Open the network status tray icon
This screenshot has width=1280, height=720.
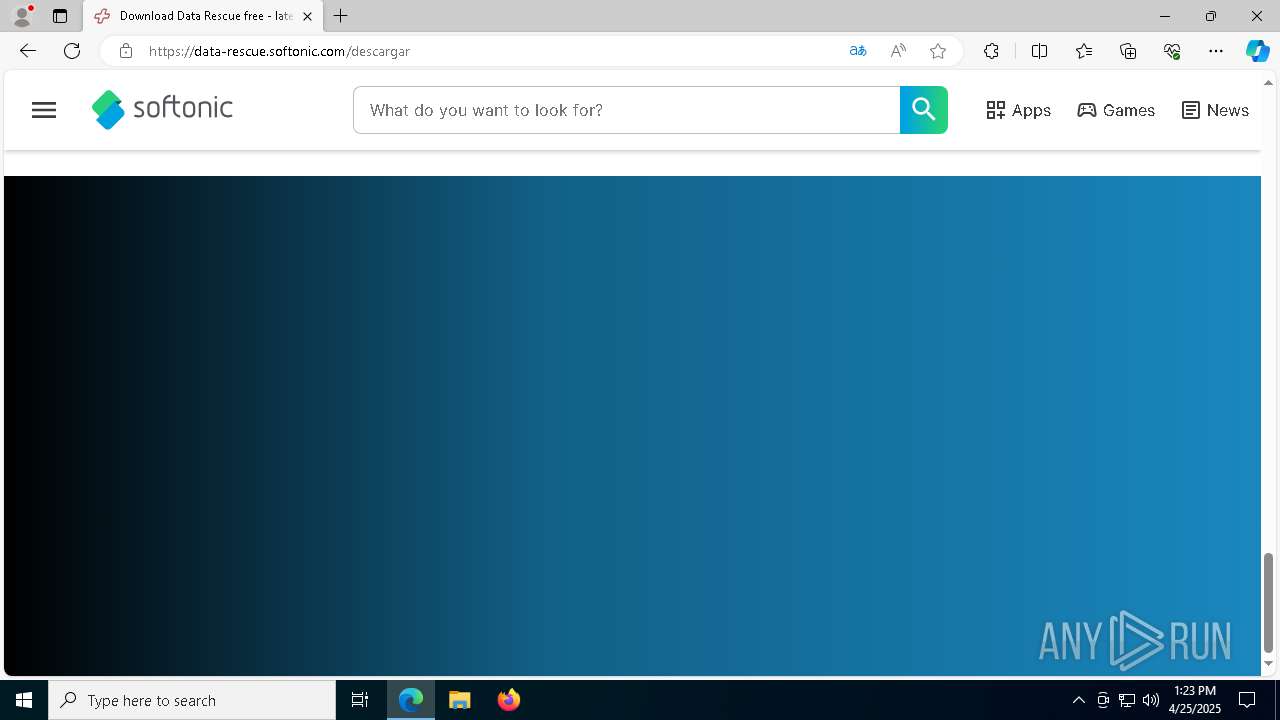point(1127,700)
